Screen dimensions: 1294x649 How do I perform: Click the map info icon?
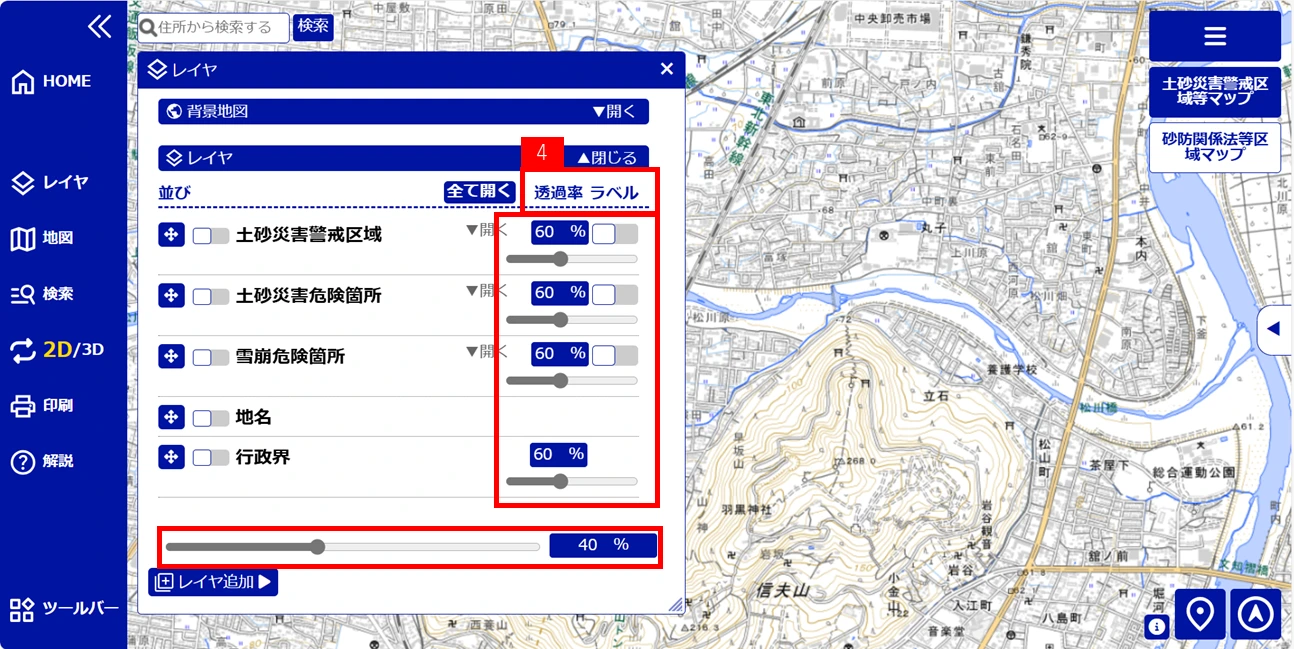coord(1157,627)
